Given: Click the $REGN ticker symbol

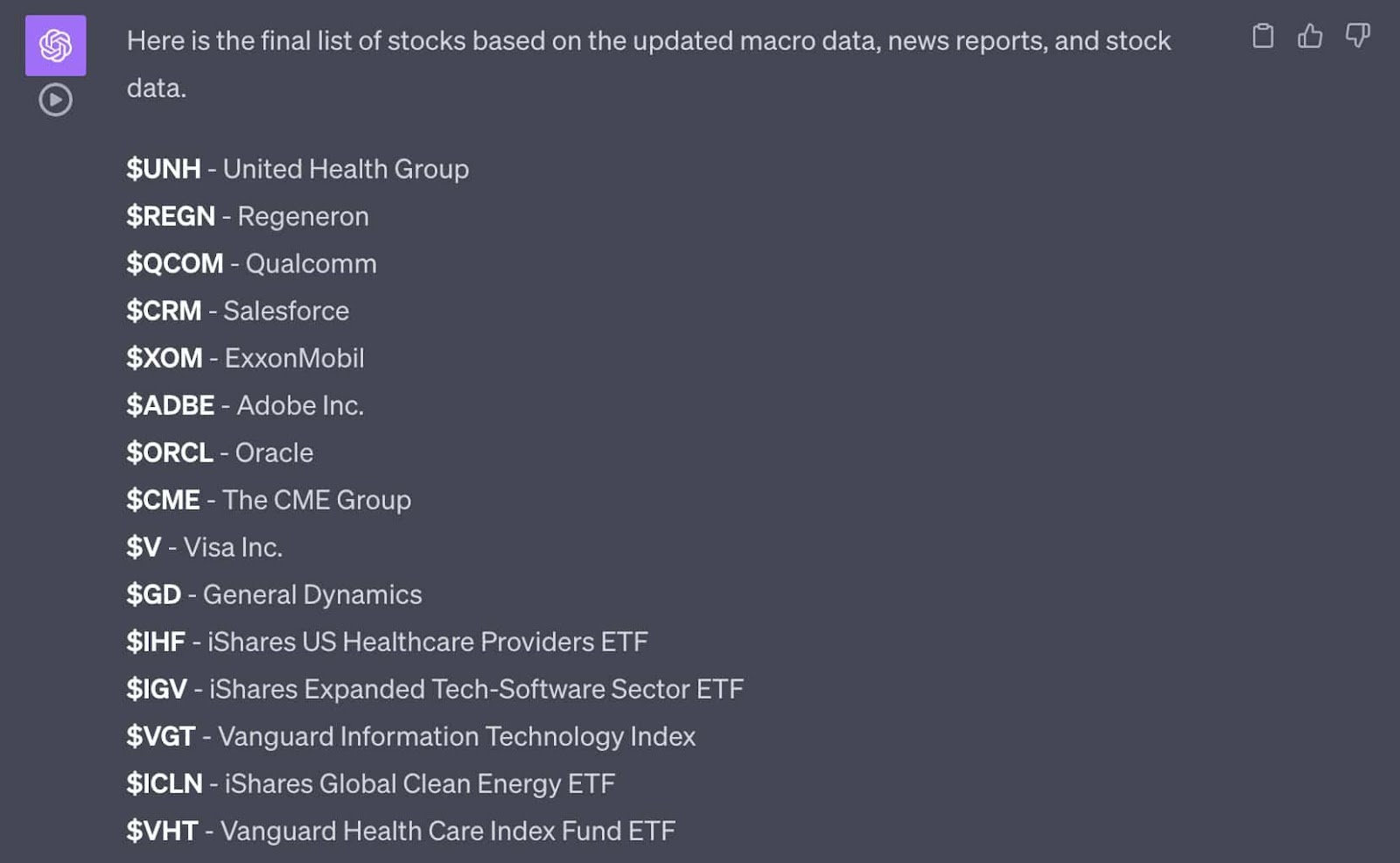Looking at the screenshot, I should (171, 216).
